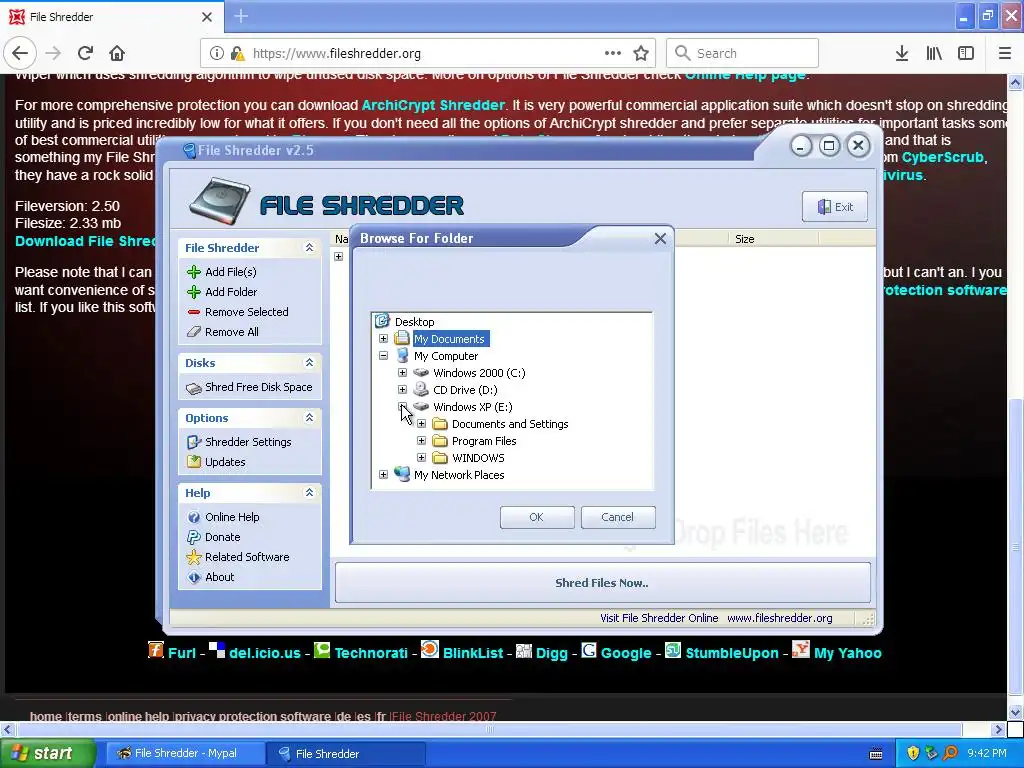Open the StumbleUpon bookmark link
Screen dimensions: 1024x768
click(731, 653)
